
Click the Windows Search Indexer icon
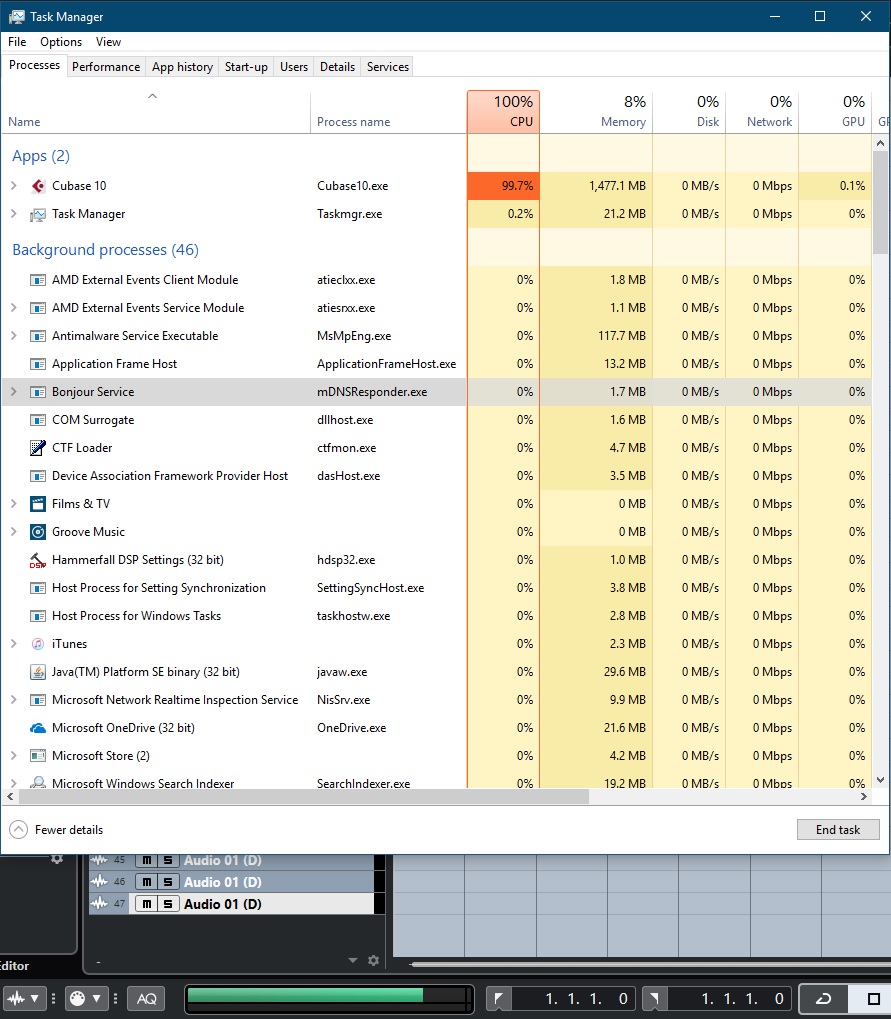(x=38, y=782)
